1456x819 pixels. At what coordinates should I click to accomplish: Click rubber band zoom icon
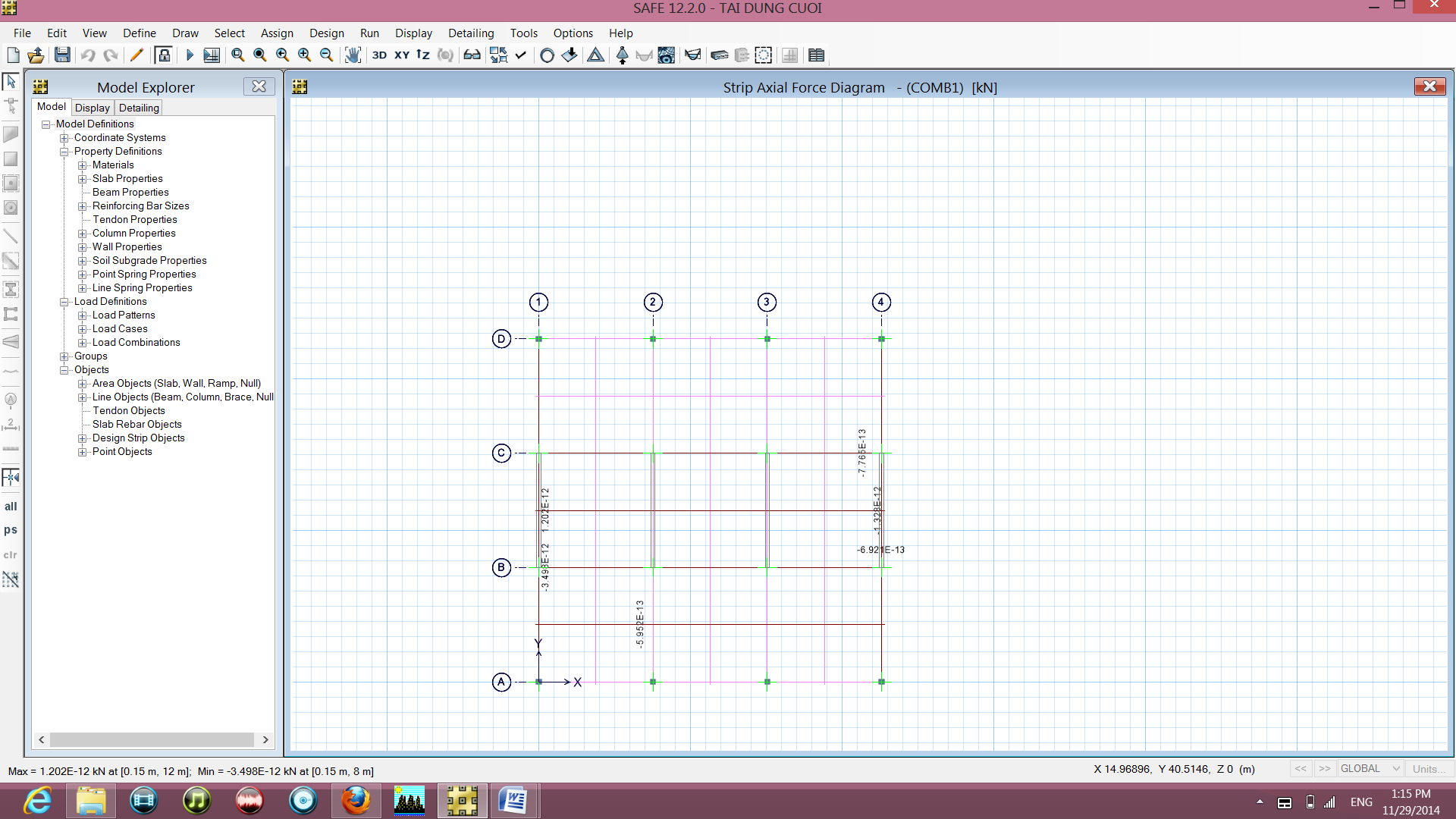point(238,55)
